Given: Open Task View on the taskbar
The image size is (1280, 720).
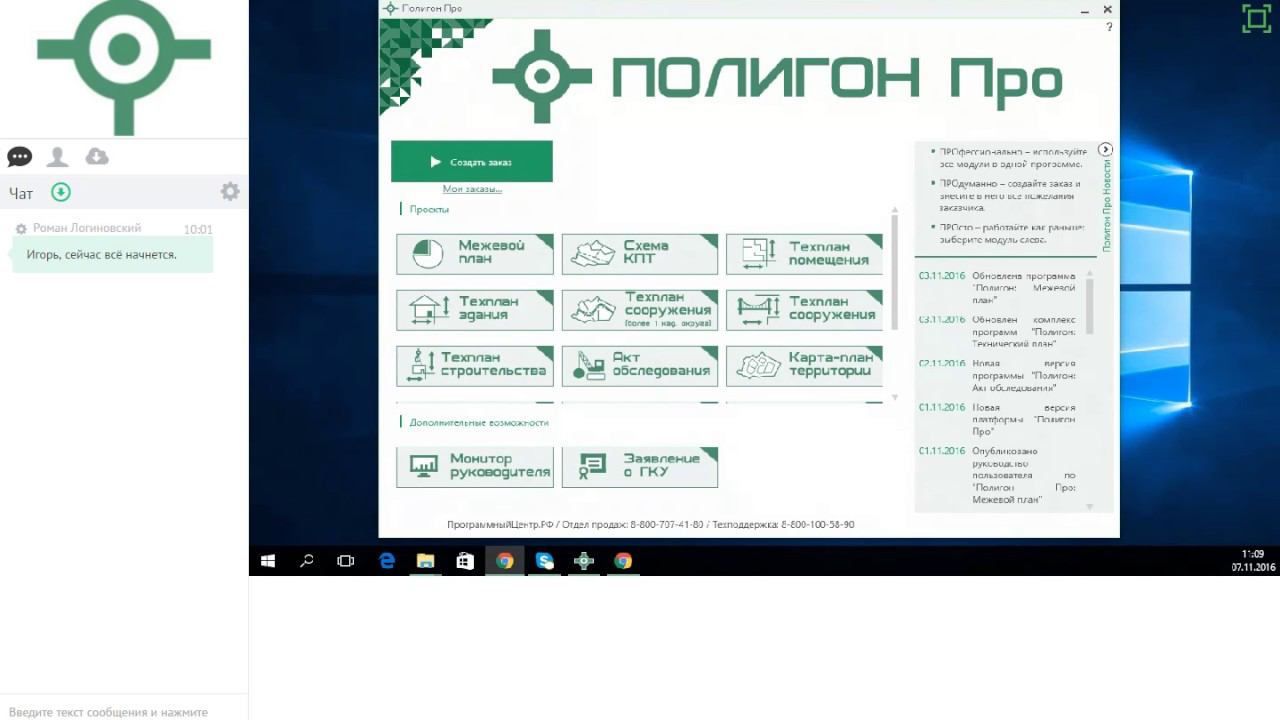Looking at the screenshot, I should pyautogui.click(x=346, y=561).
